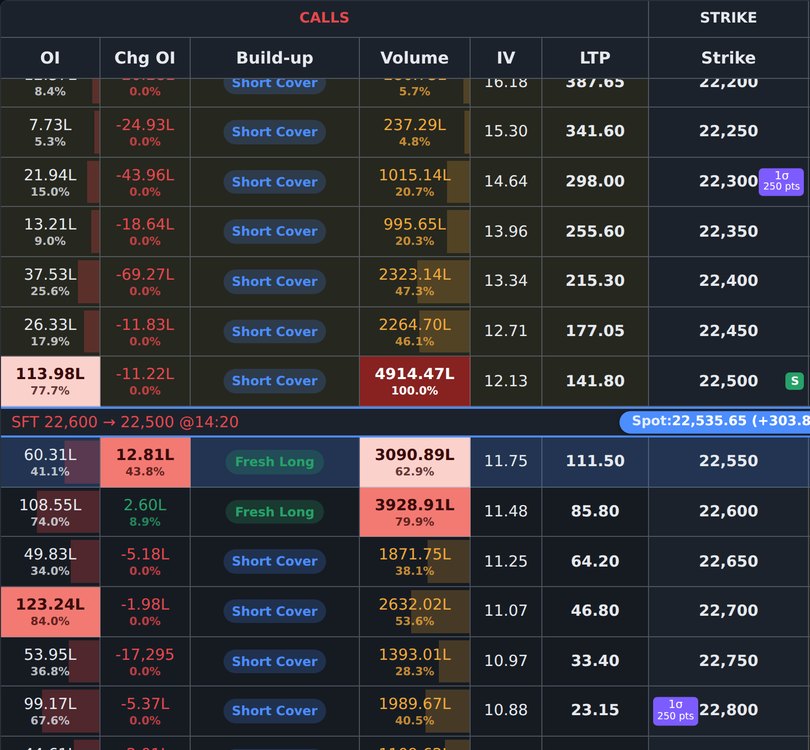The width and height of the screenshot is (810, 750).
Task: Sort by the Volume column header
Action: click(x=414, y=58)
